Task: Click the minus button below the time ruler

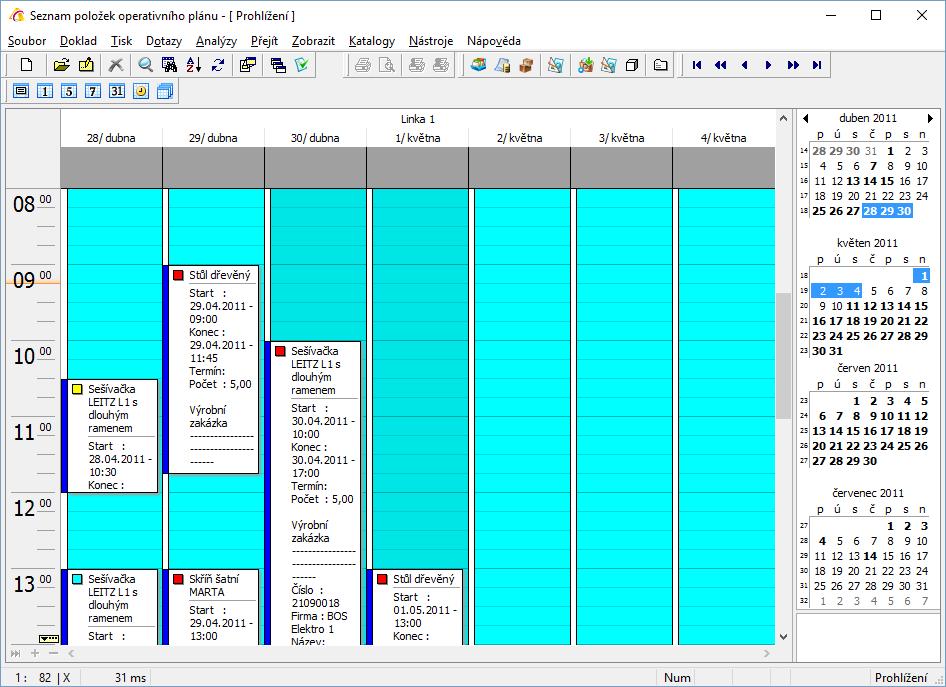Action: tap(53, 653)
